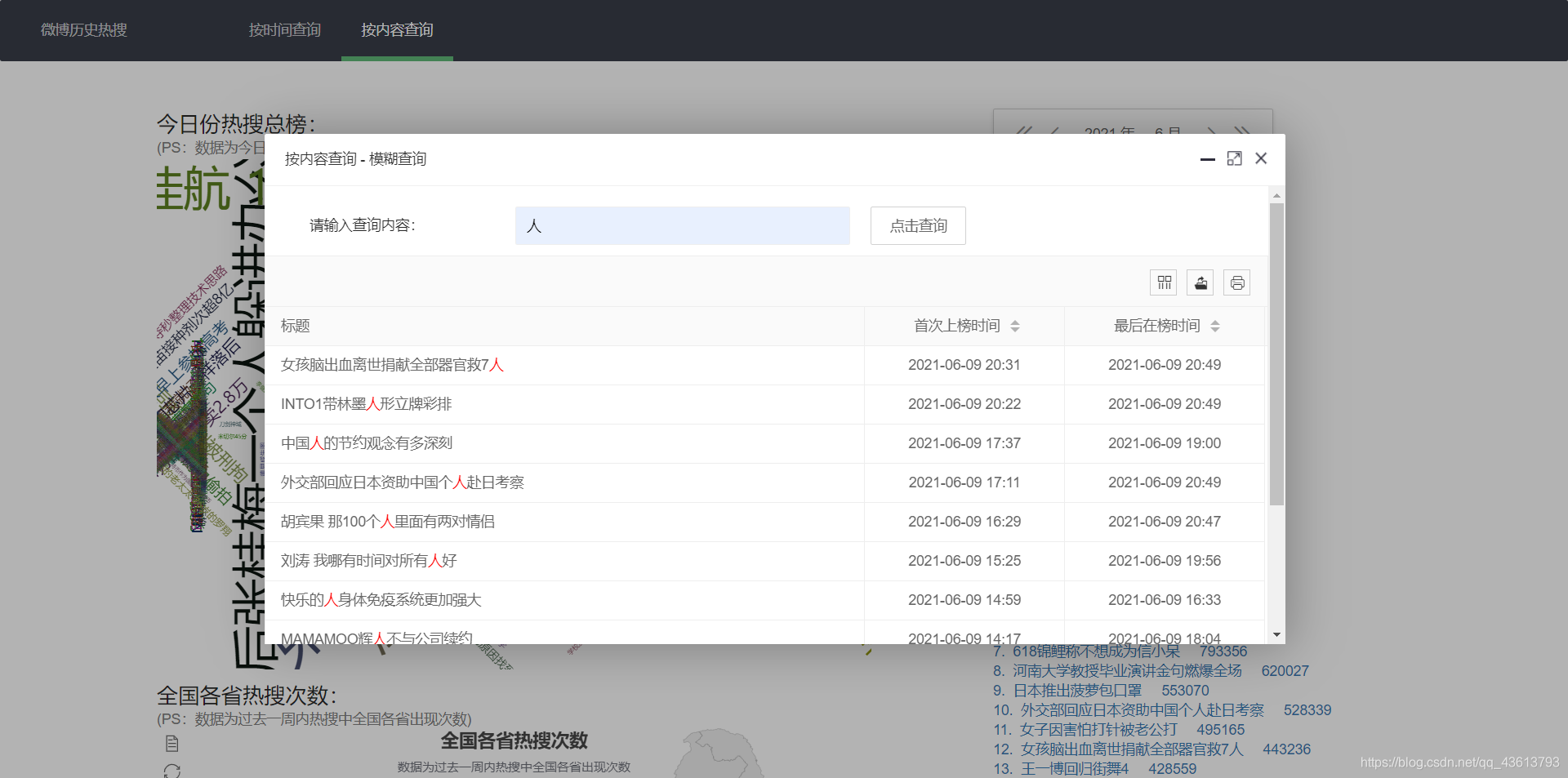Viewport: 1568px width, 778px height.
Task: Click the dialog vertical scrollbar thumb
Action: [x=1276, y=354]
